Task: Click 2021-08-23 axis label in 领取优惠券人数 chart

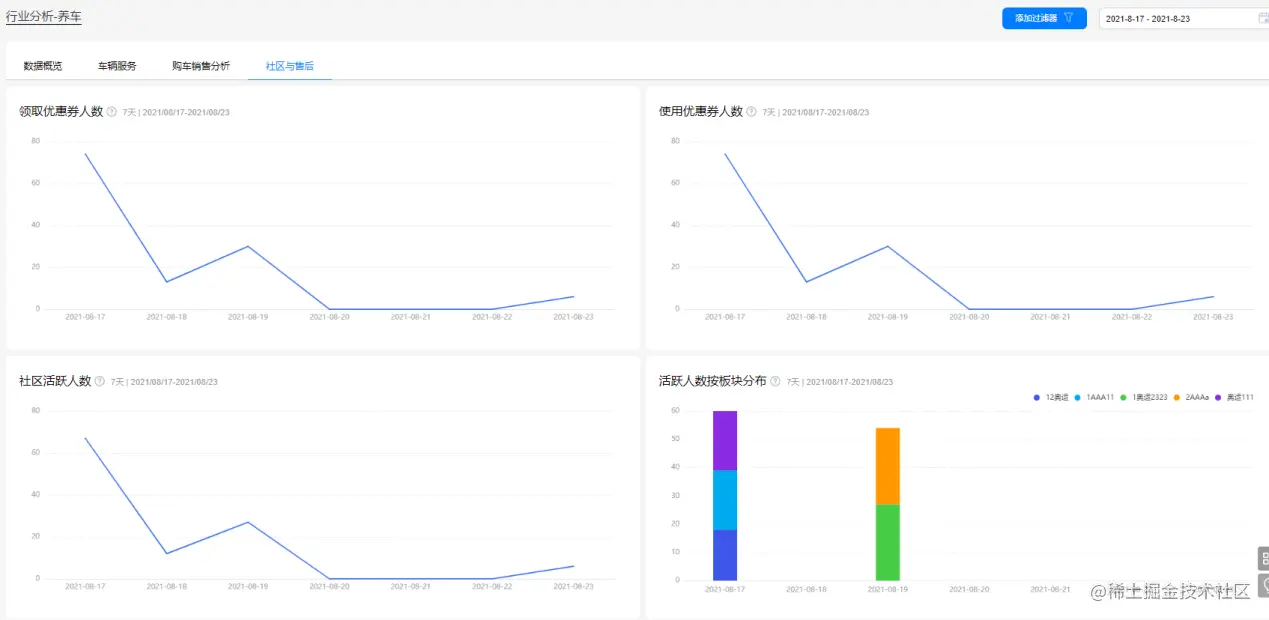Action: [573, 317]
